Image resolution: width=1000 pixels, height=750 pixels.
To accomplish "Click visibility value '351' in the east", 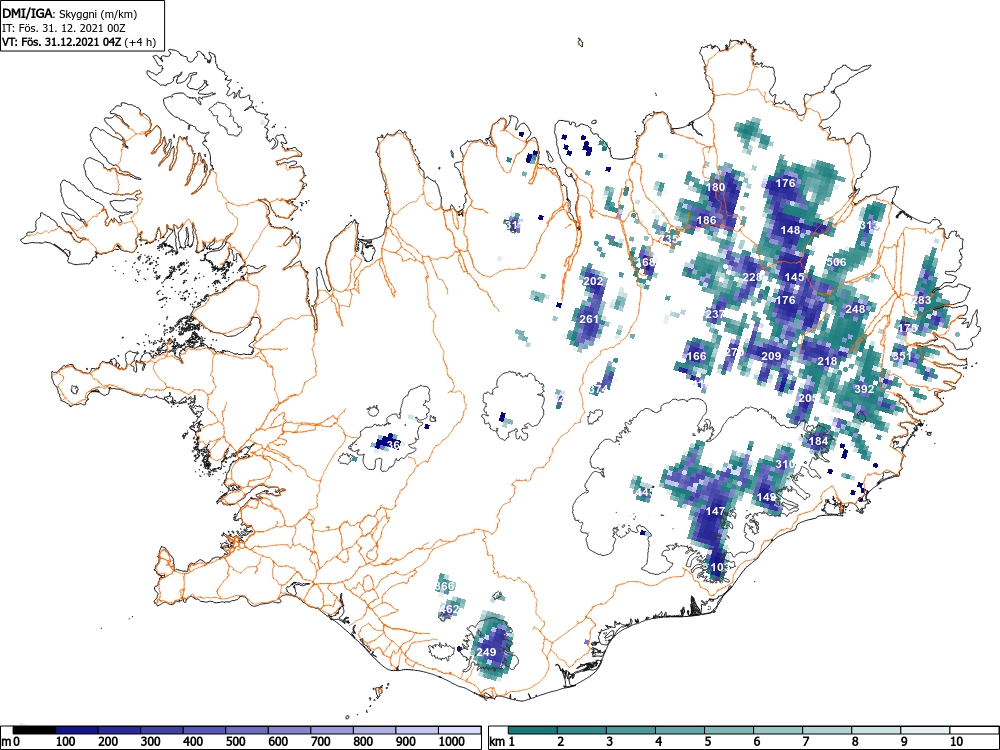I will 901,355.
